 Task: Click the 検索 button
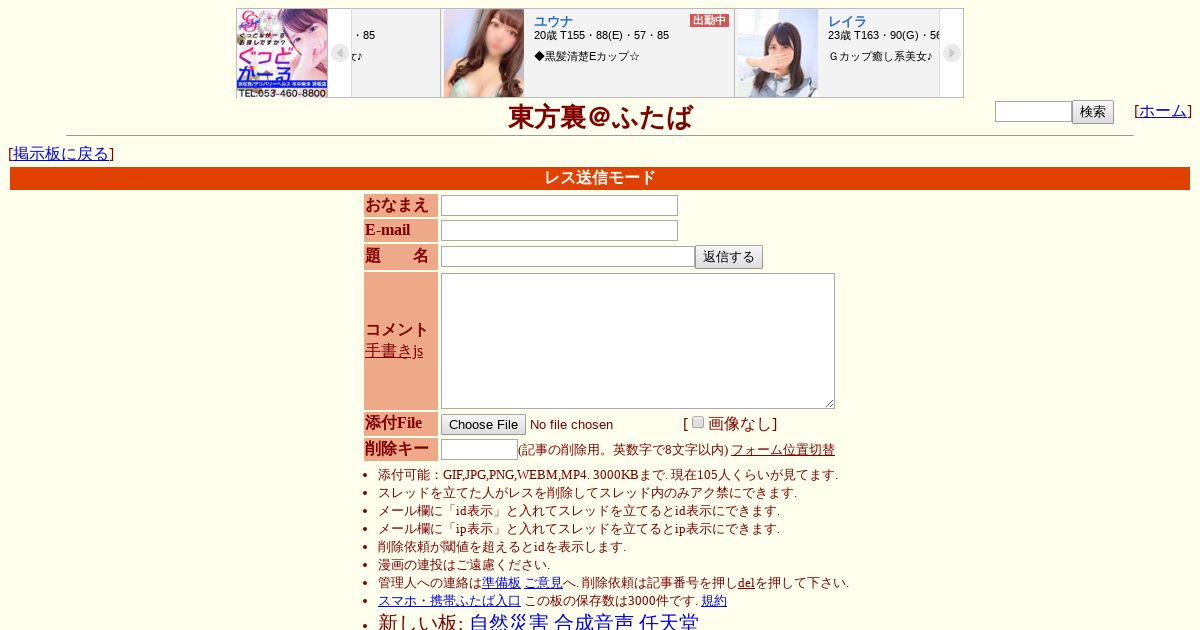pos(1093,112)
